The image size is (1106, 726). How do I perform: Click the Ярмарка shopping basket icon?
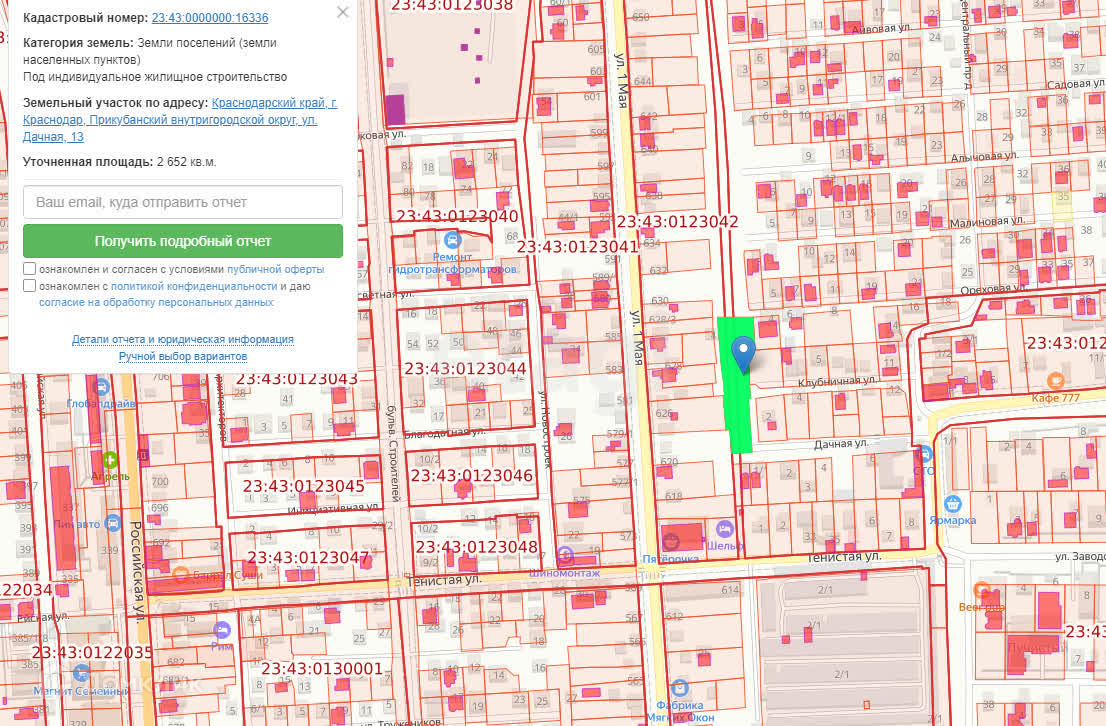tap(953, 504)
